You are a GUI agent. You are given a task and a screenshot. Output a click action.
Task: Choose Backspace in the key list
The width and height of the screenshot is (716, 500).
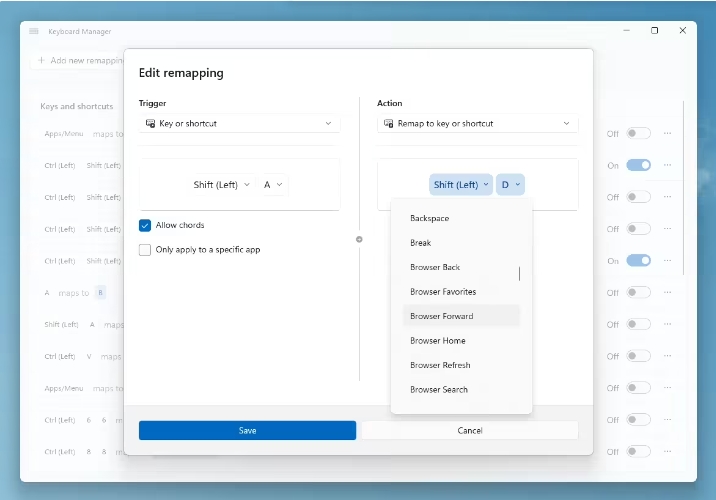pos(430,218)
